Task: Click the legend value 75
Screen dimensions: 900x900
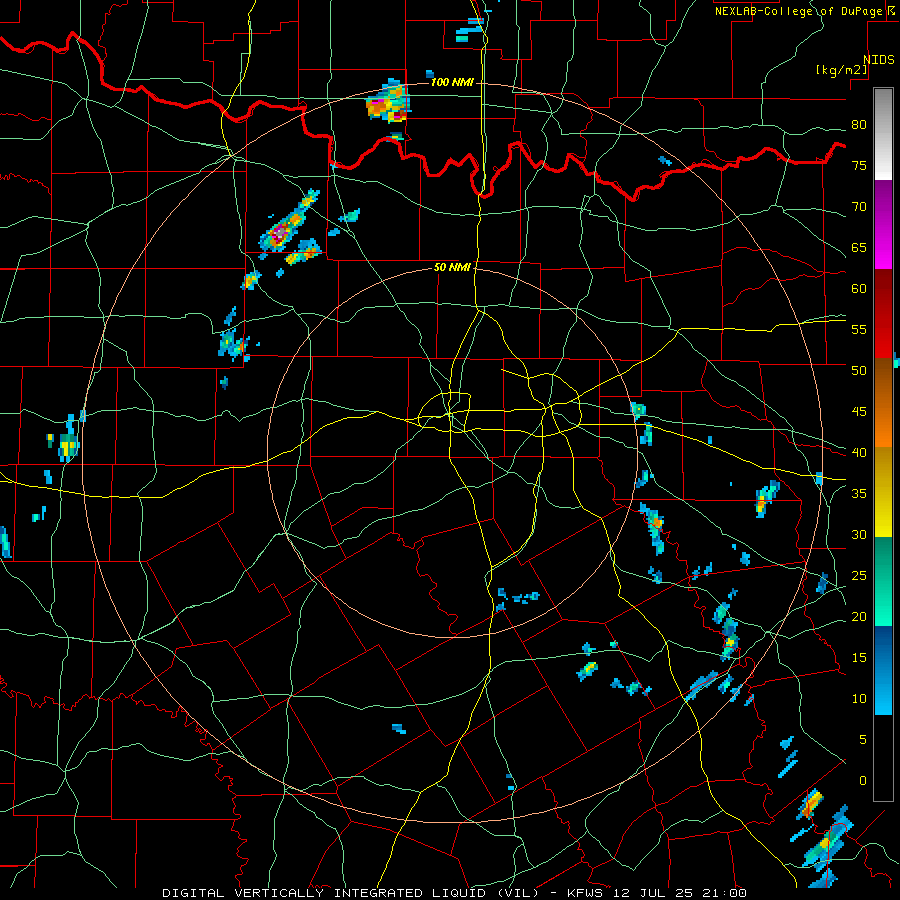Action: 859,165
